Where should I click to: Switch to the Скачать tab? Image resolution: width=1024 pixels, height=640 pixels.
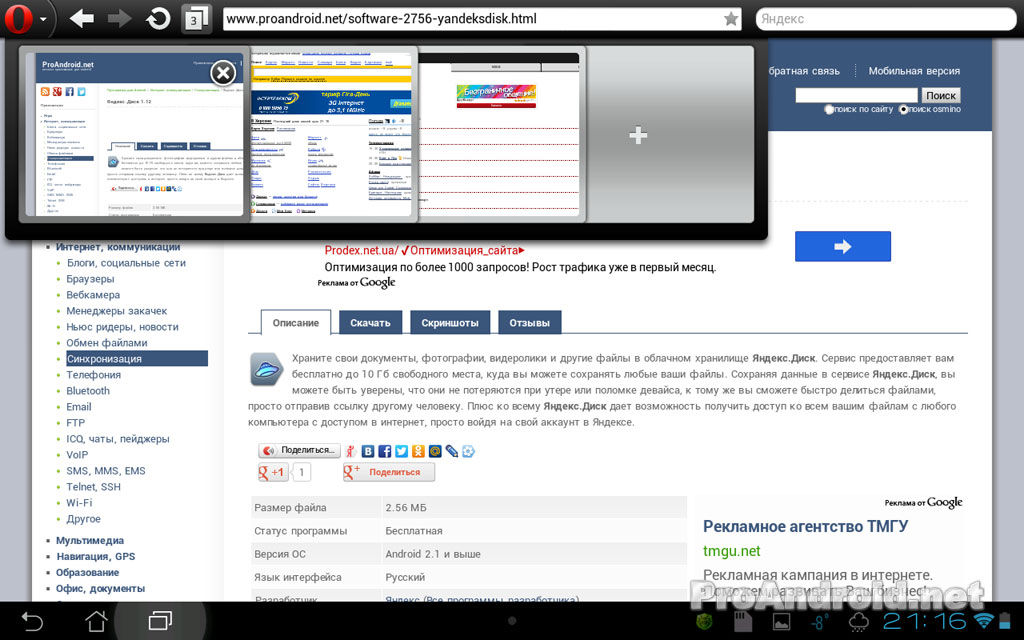point(370,323)
